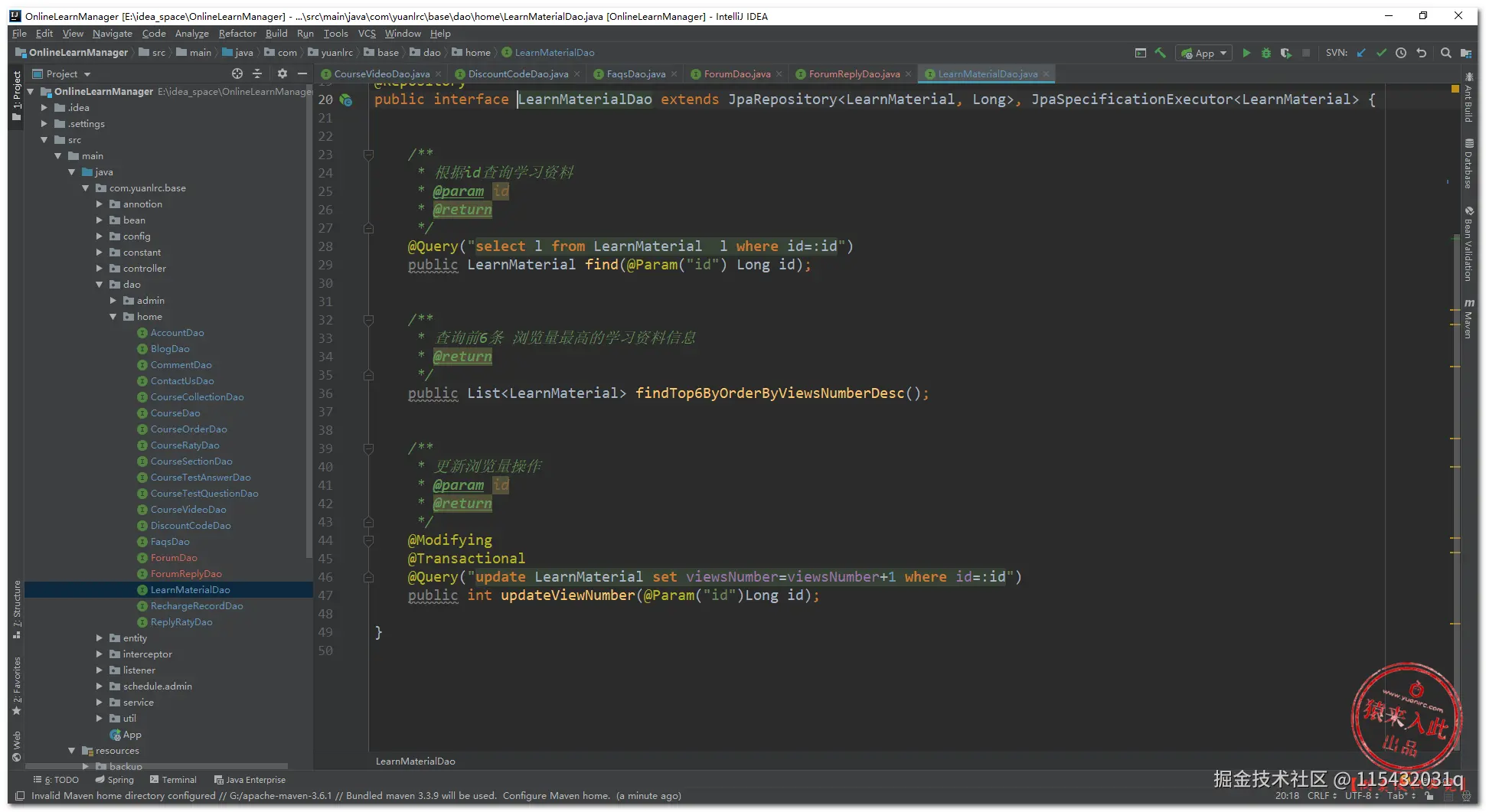Expand the admin package under dao

[113, 301]
